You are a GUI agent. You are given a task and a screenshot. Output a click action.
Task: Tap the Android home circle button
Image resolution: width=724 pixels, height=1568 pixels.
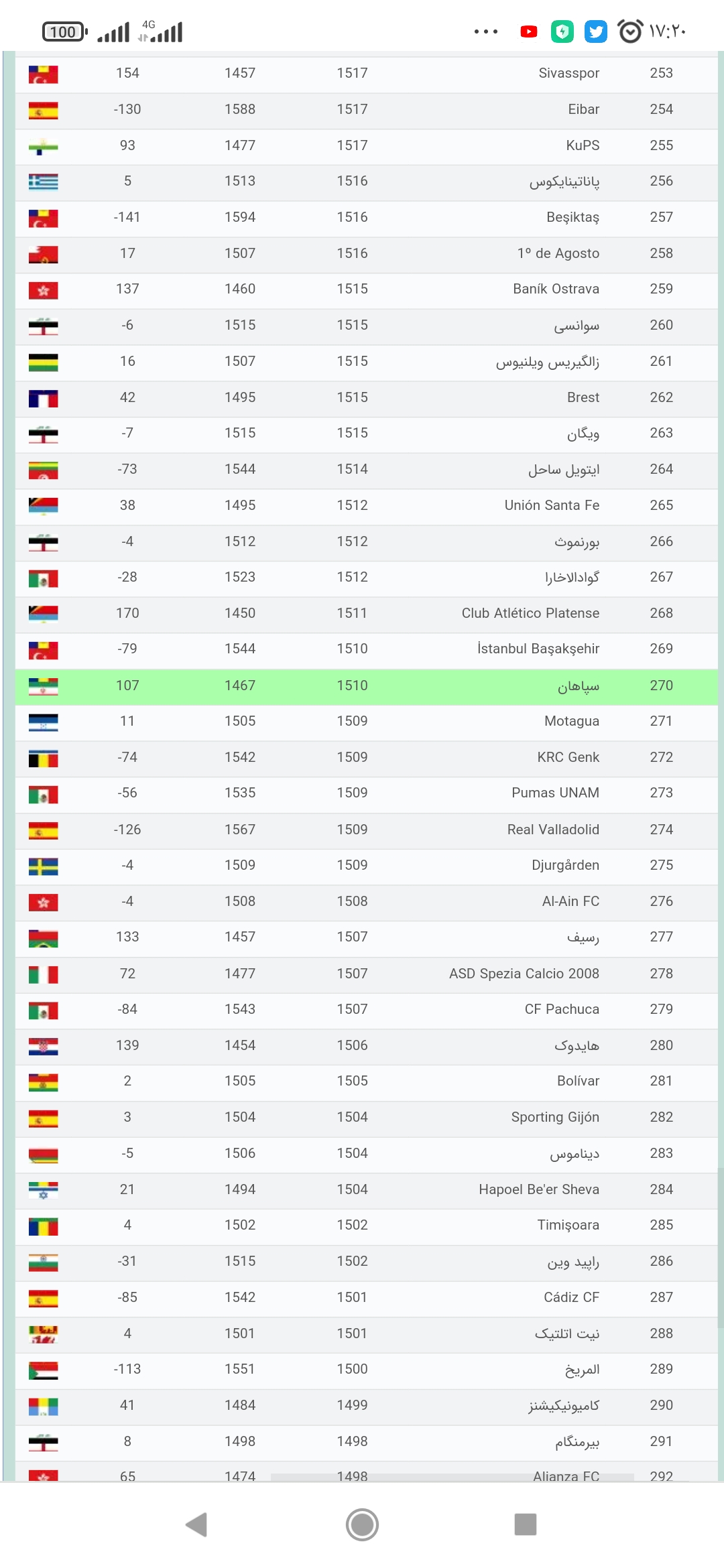(x=362, y=1524)
